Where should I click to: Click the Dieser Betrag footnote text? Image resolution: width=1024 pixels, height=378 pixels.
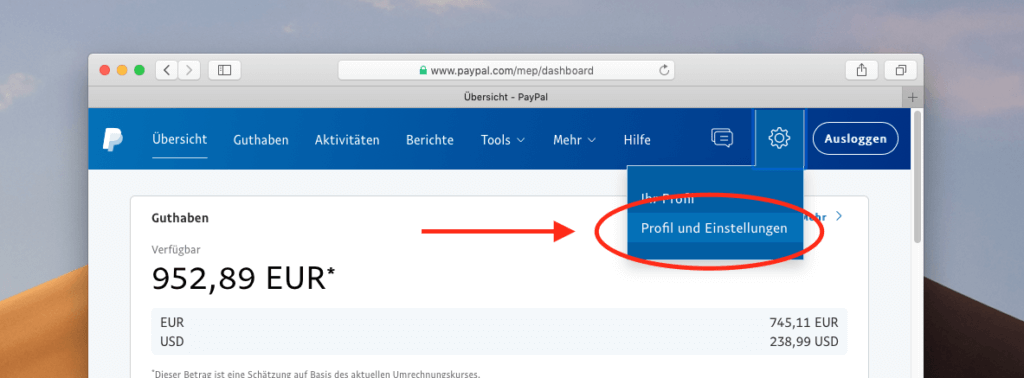point(316,373)
